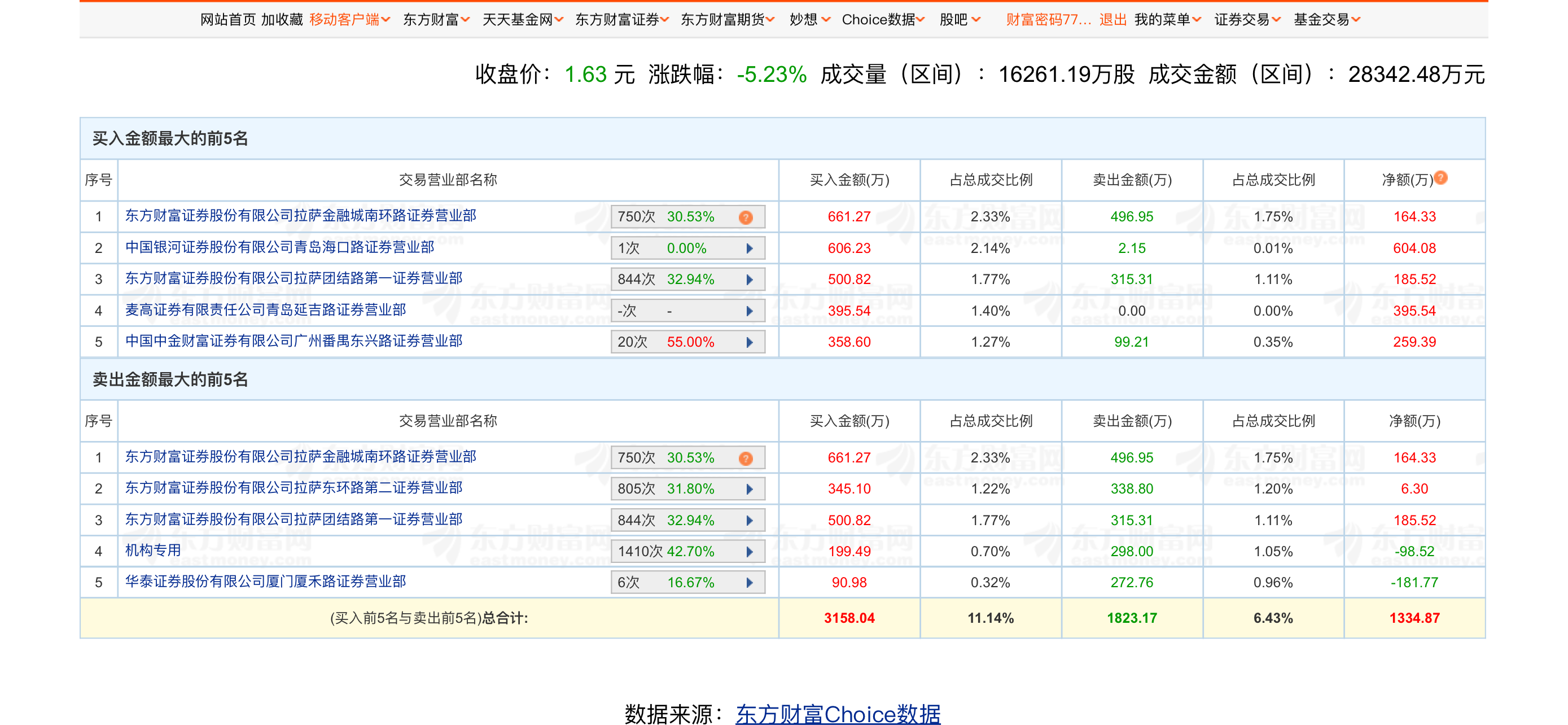This screenshot has width=1568, height=725.
Task: Click 805次 31.80% stats box
Action: tap(688, 489)
